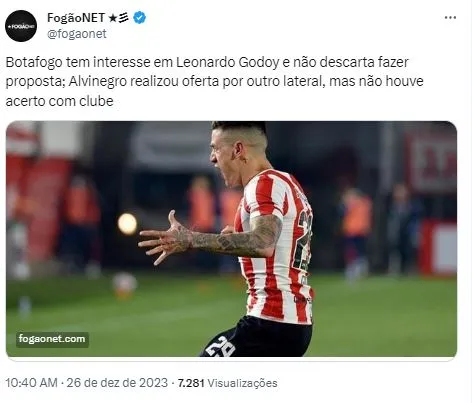Click the blurred football on the pitch
This screenshot has height=403, width=472.
(x=124, y=285)
